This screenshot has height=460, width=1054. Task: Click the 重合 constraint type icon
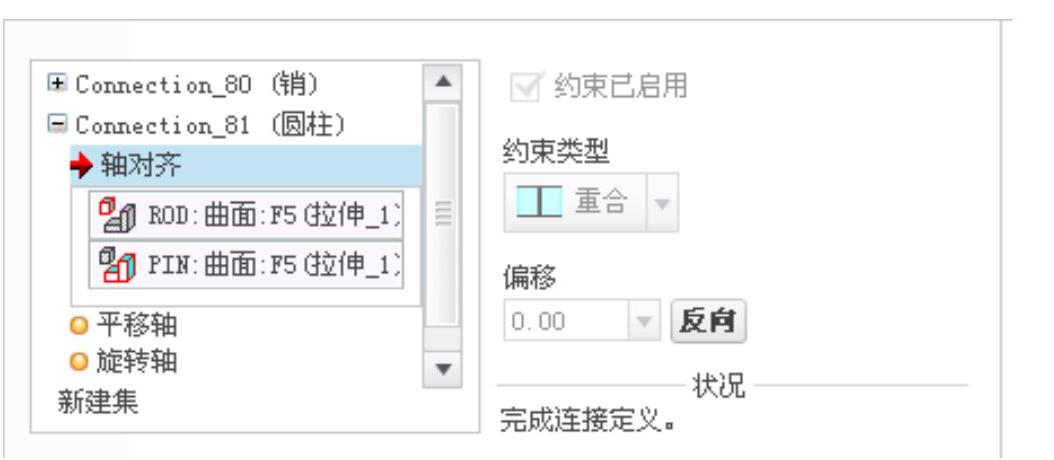tap(539, 202)
